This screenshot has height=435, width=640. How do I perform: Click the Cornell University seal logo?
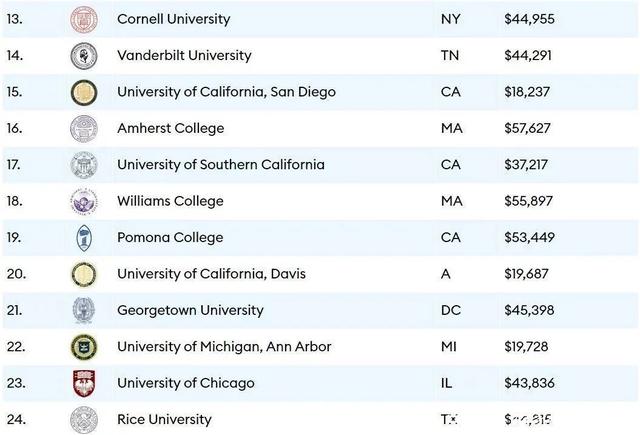coord(84,19)
